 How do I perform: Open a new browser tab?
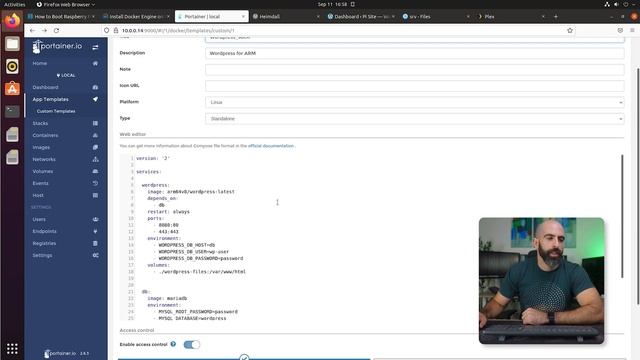coord(556,17)
